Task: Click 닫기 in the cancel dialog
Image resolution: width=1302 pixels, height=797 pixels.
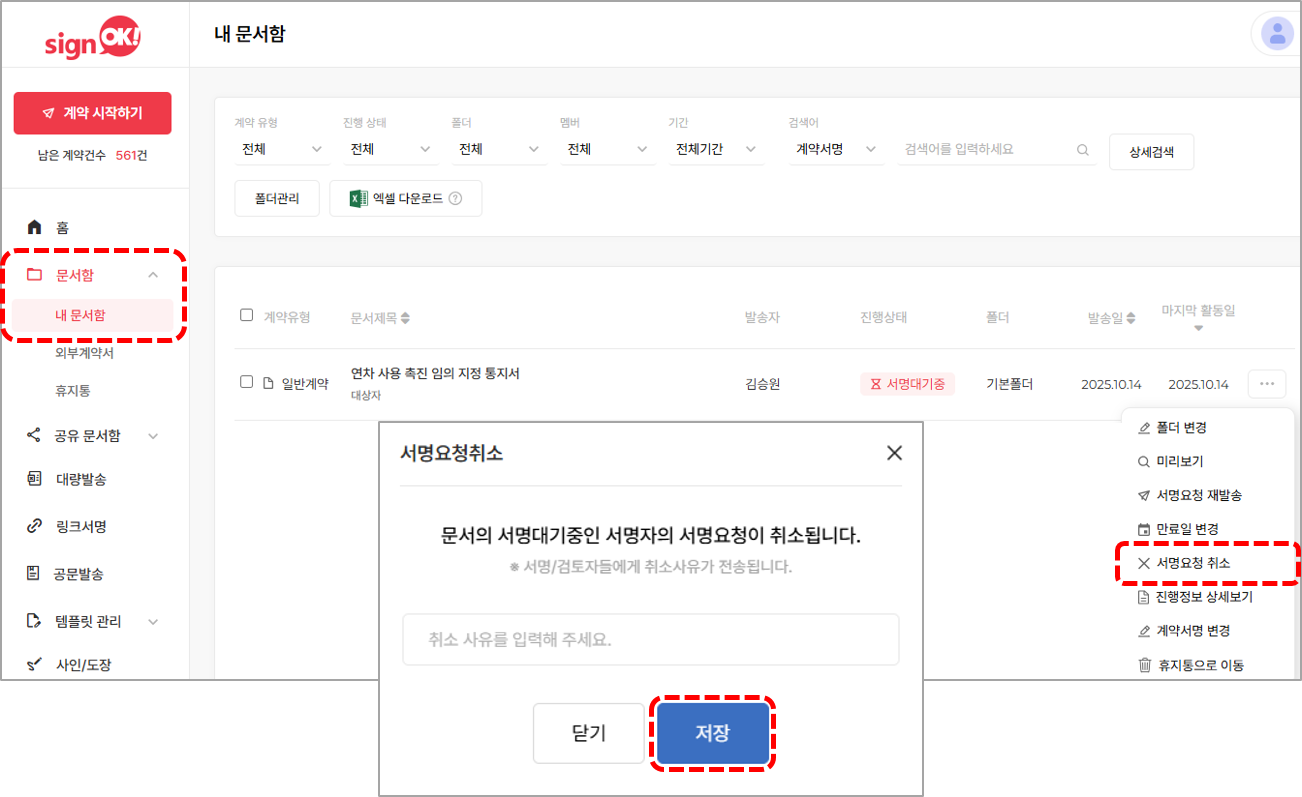Action: [589, 733]
